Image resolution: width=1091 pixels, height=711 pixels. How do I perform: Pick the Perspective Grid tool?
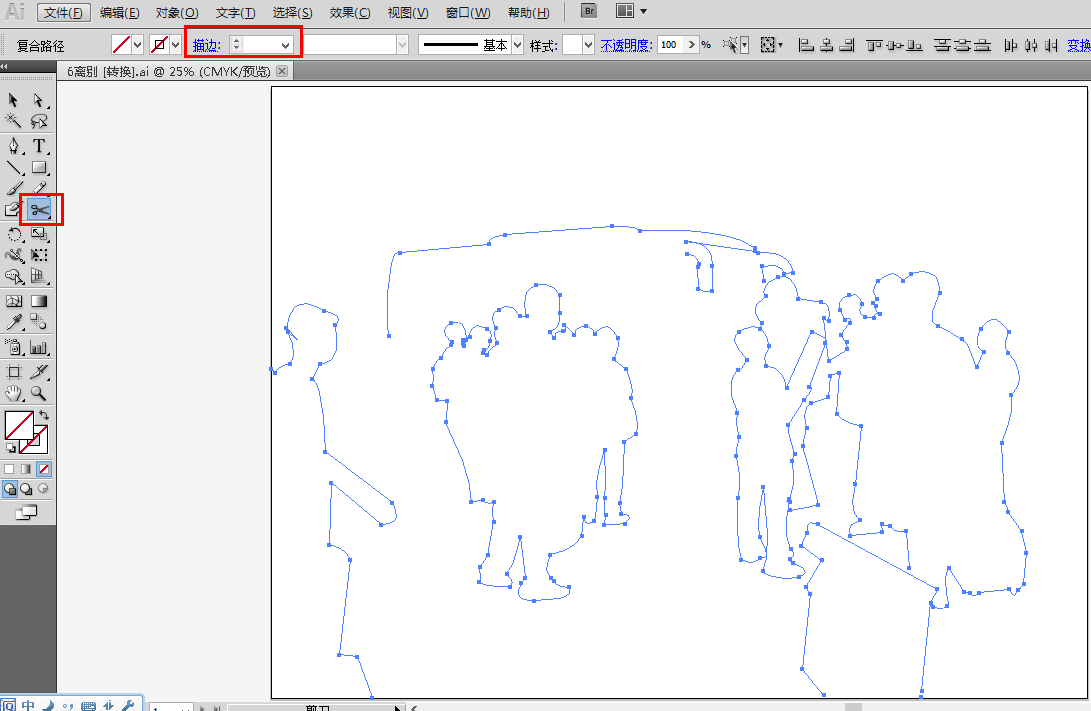(x=38, y=277)
